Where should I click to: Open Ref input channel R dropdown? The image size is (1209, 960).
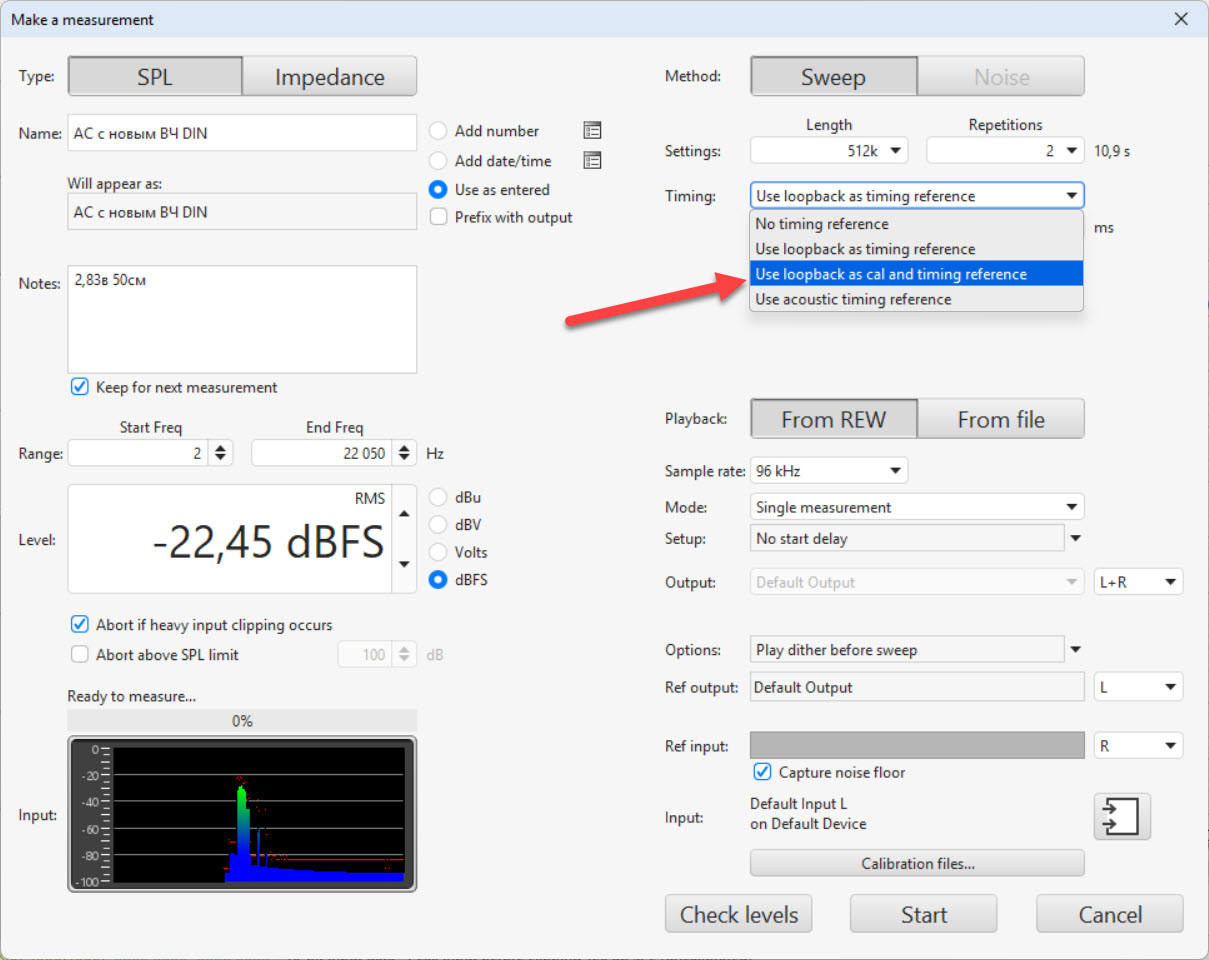(1139, 746)
